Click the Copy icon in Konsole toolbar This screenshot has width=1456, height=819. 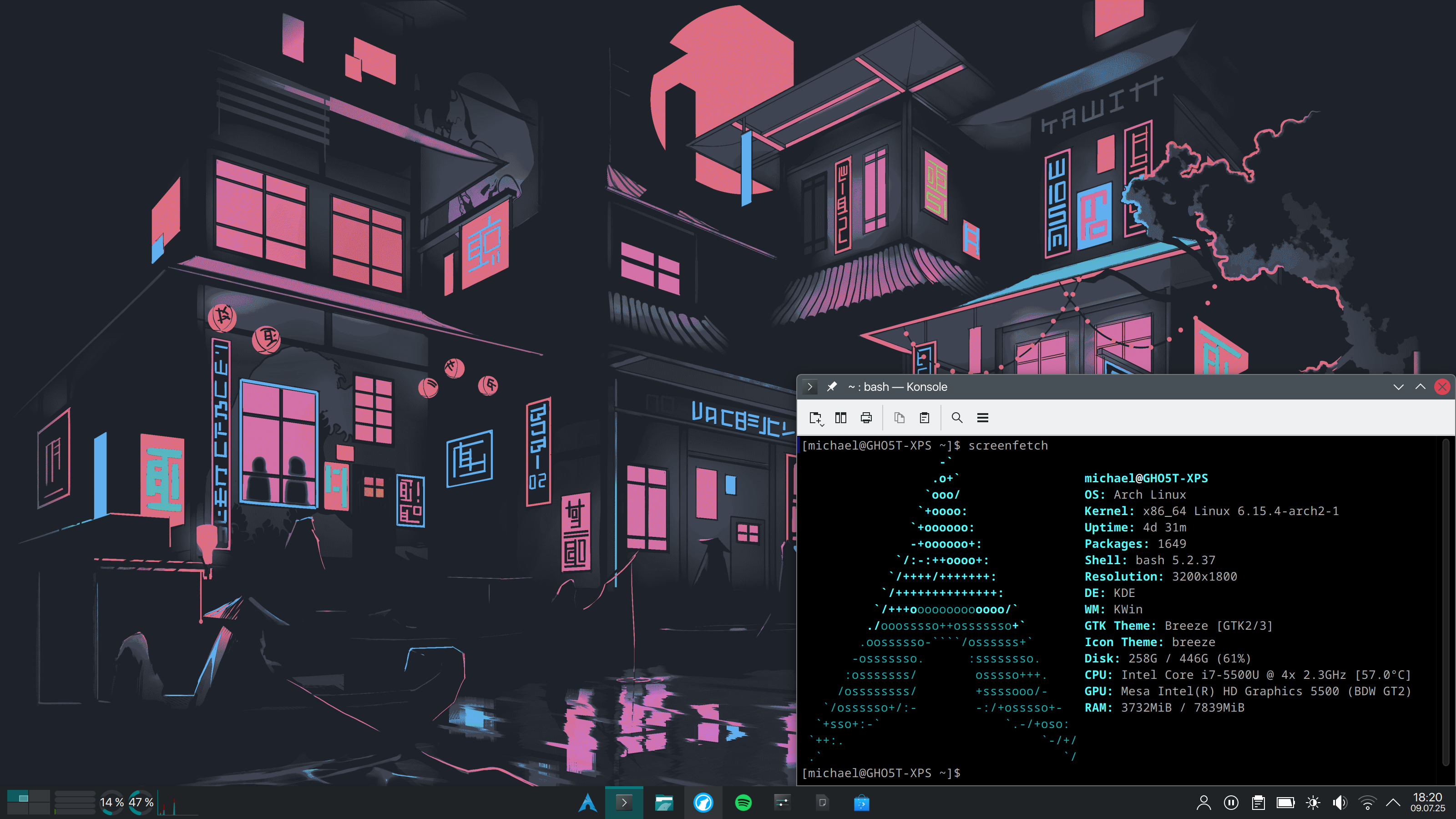pos(899,418)
